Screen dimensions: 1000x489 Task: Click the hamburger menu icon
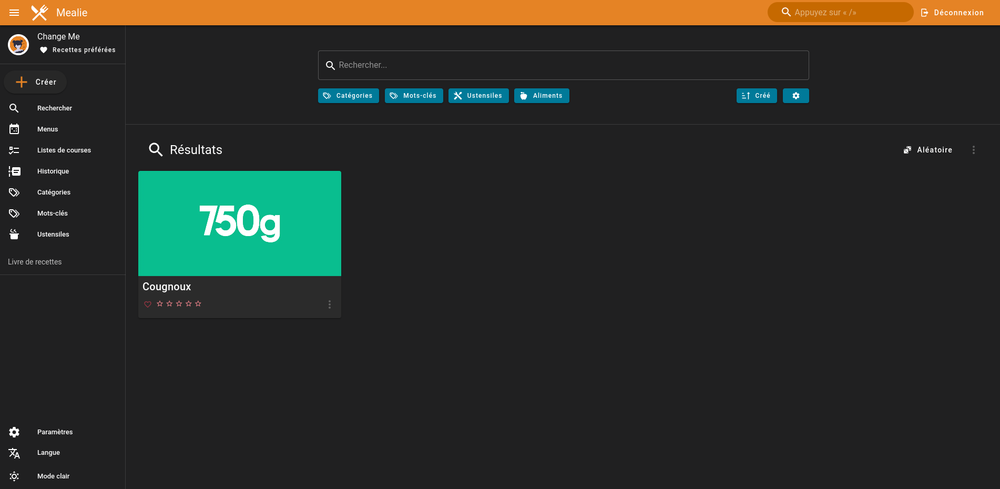coord(14,12)
